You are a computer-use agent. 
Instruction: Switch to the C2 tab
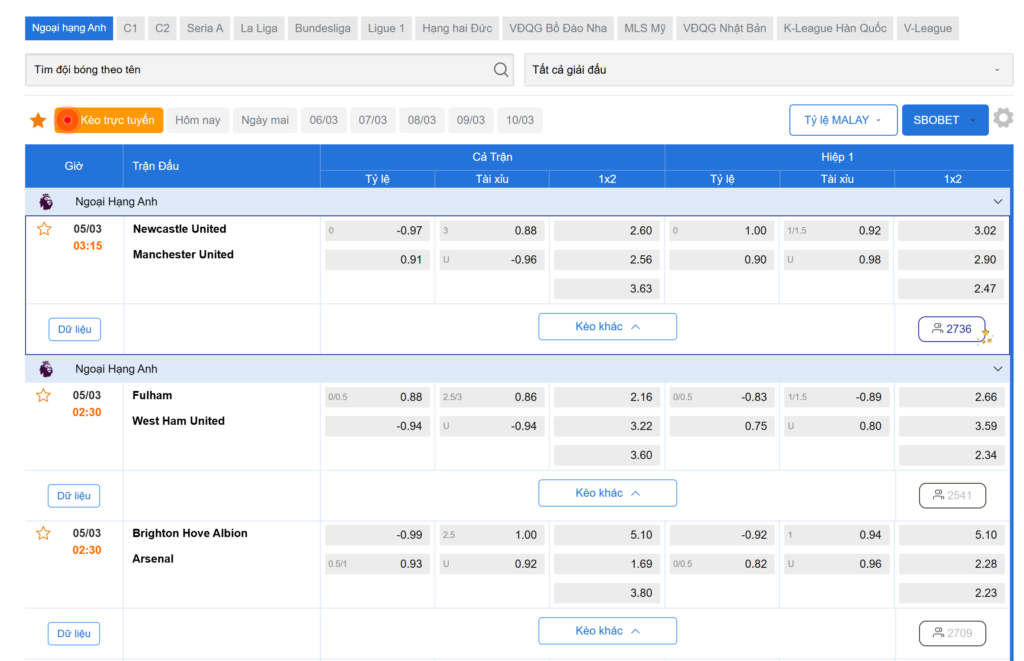162,28
